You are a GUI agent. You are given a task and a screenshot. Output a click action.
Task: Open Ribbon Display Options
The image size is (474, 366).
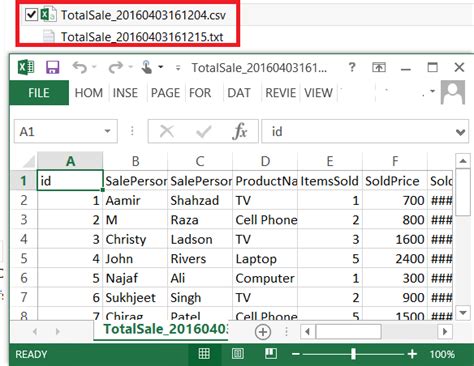coord(379,67)
